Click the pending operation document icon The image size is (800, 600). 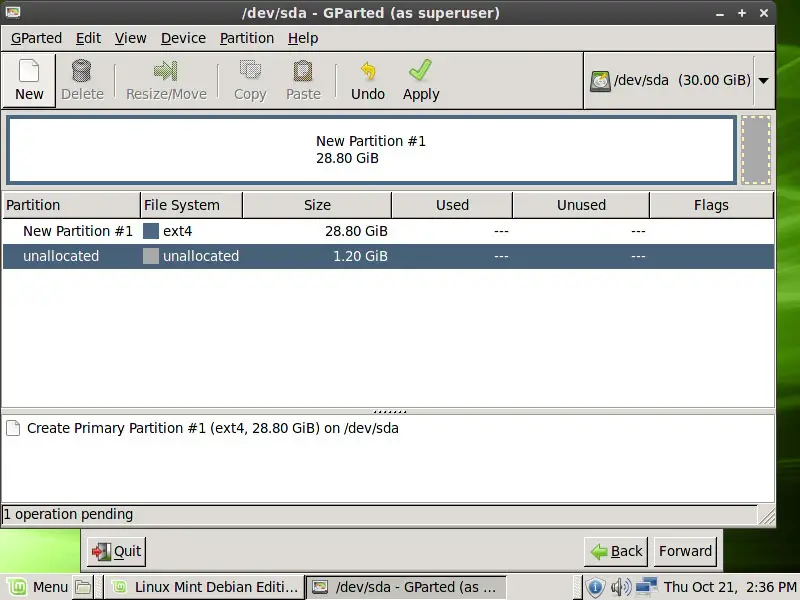click(14, 428)
